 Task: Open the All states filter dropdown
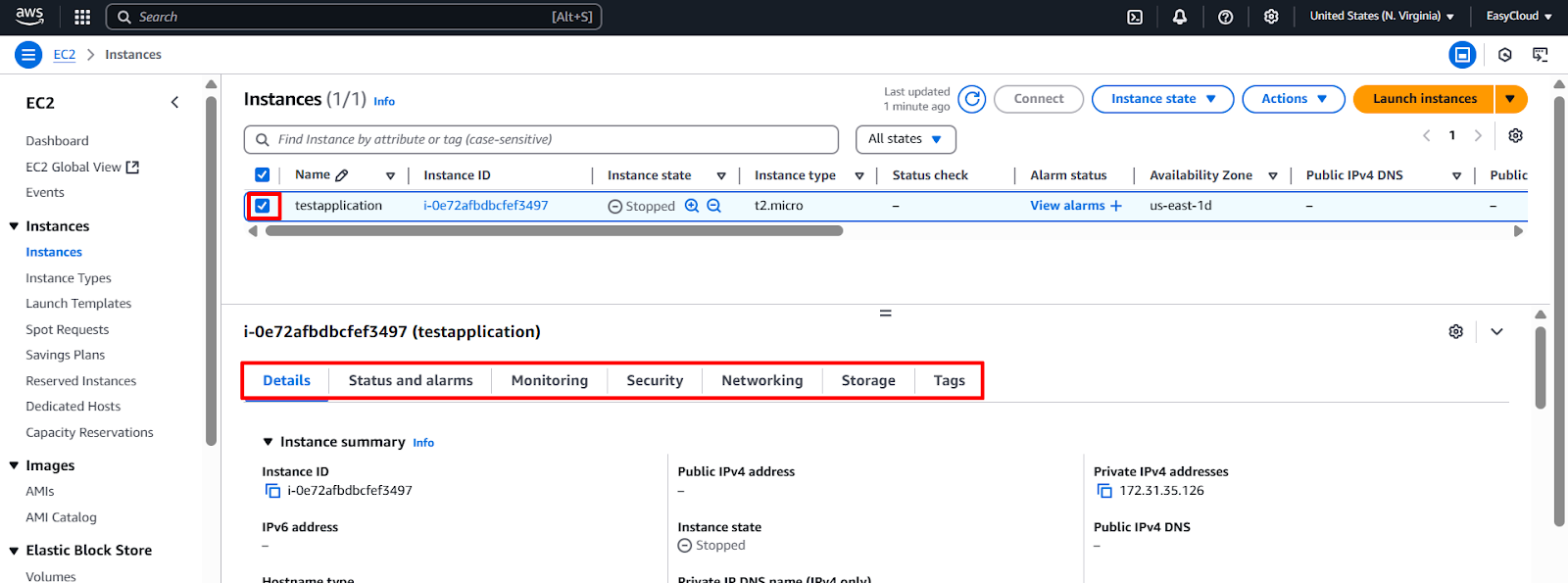tap(906, 139)
